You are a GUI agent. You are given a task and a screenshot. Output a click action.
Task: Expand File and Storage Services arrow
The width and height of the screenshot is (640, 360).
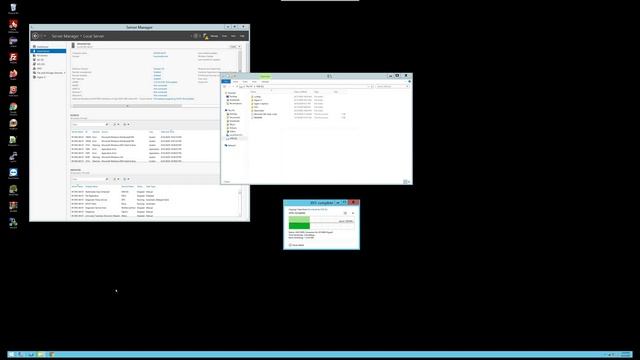coord(64,73)
